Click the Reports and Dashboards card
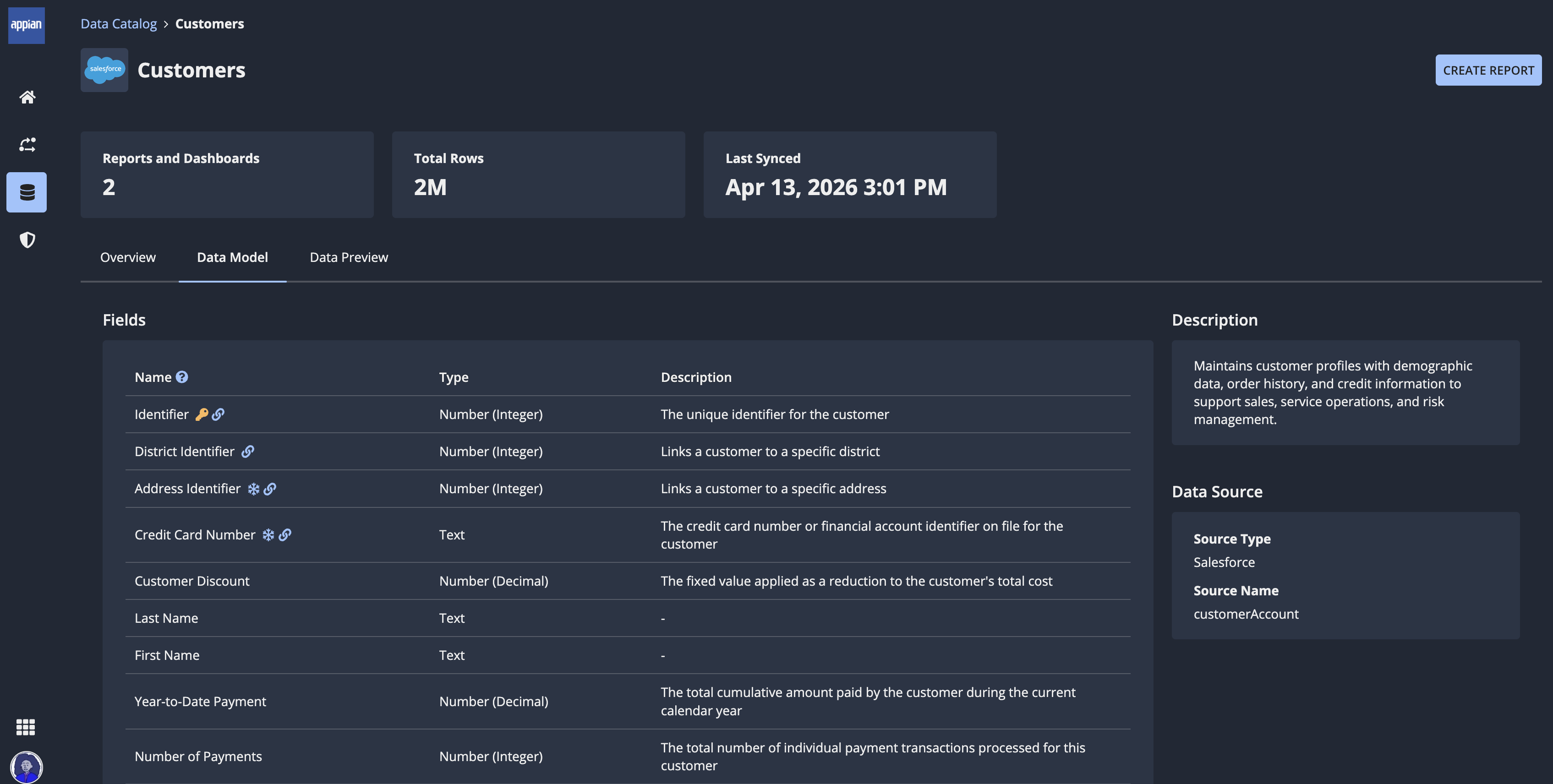This screenshot has width=1553, height=784. pos(227,175)
